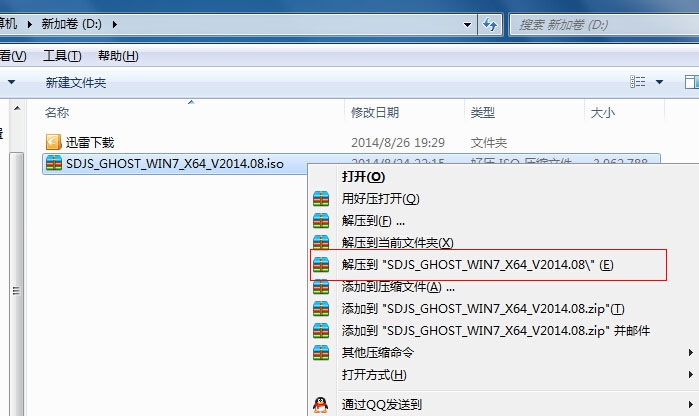Click icon beside 添加到 zip 并邮件 entry

[321, 330]
